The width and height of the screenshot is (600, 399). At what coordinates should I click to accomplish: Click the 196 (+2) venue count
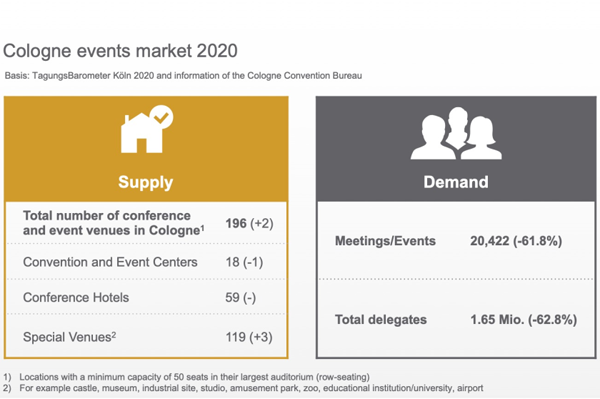point(249,223)
